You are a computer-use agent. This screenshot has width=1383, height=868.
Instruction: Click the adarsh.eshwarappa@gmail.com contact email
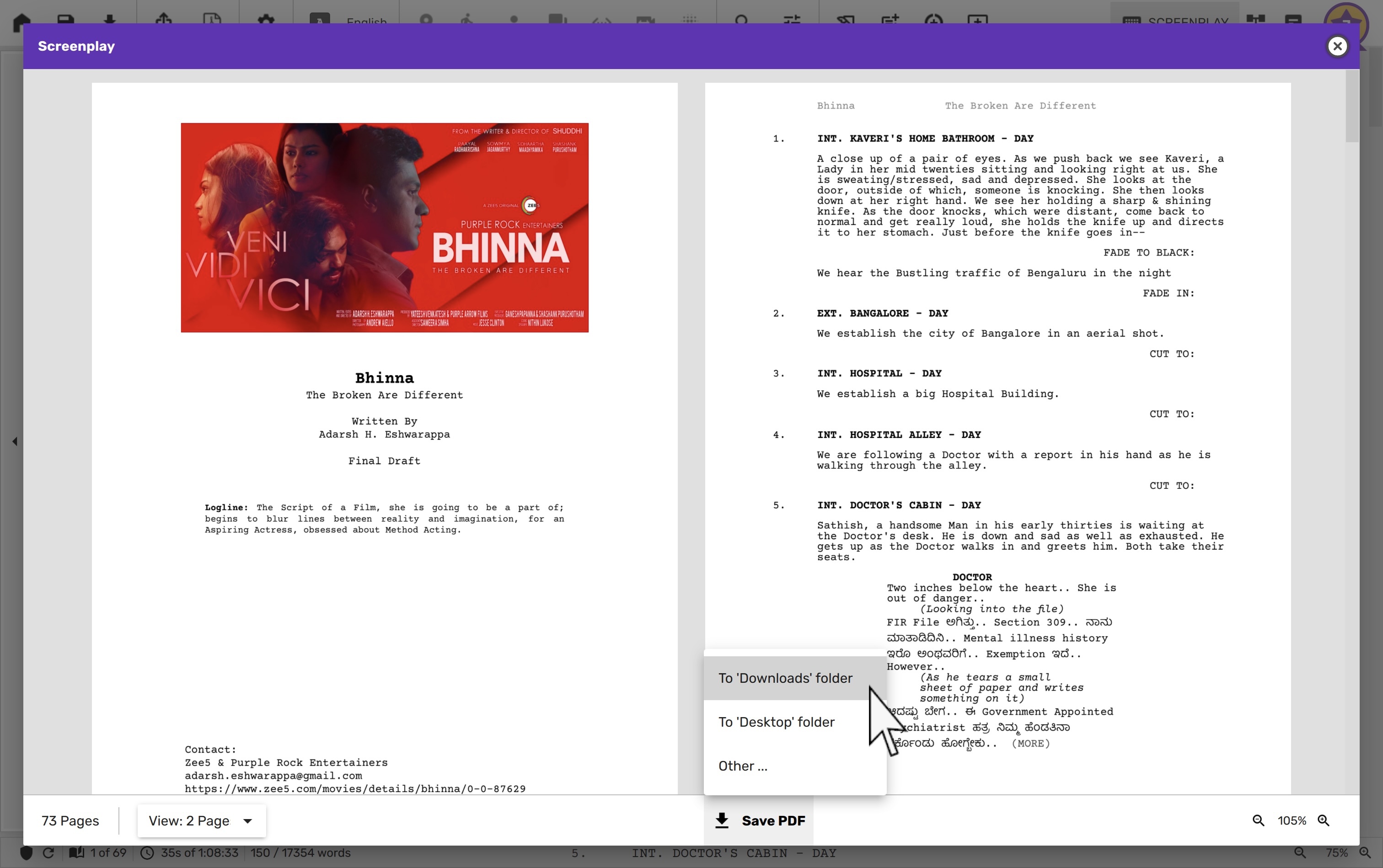pyautogui.click(x=273, y=776)
